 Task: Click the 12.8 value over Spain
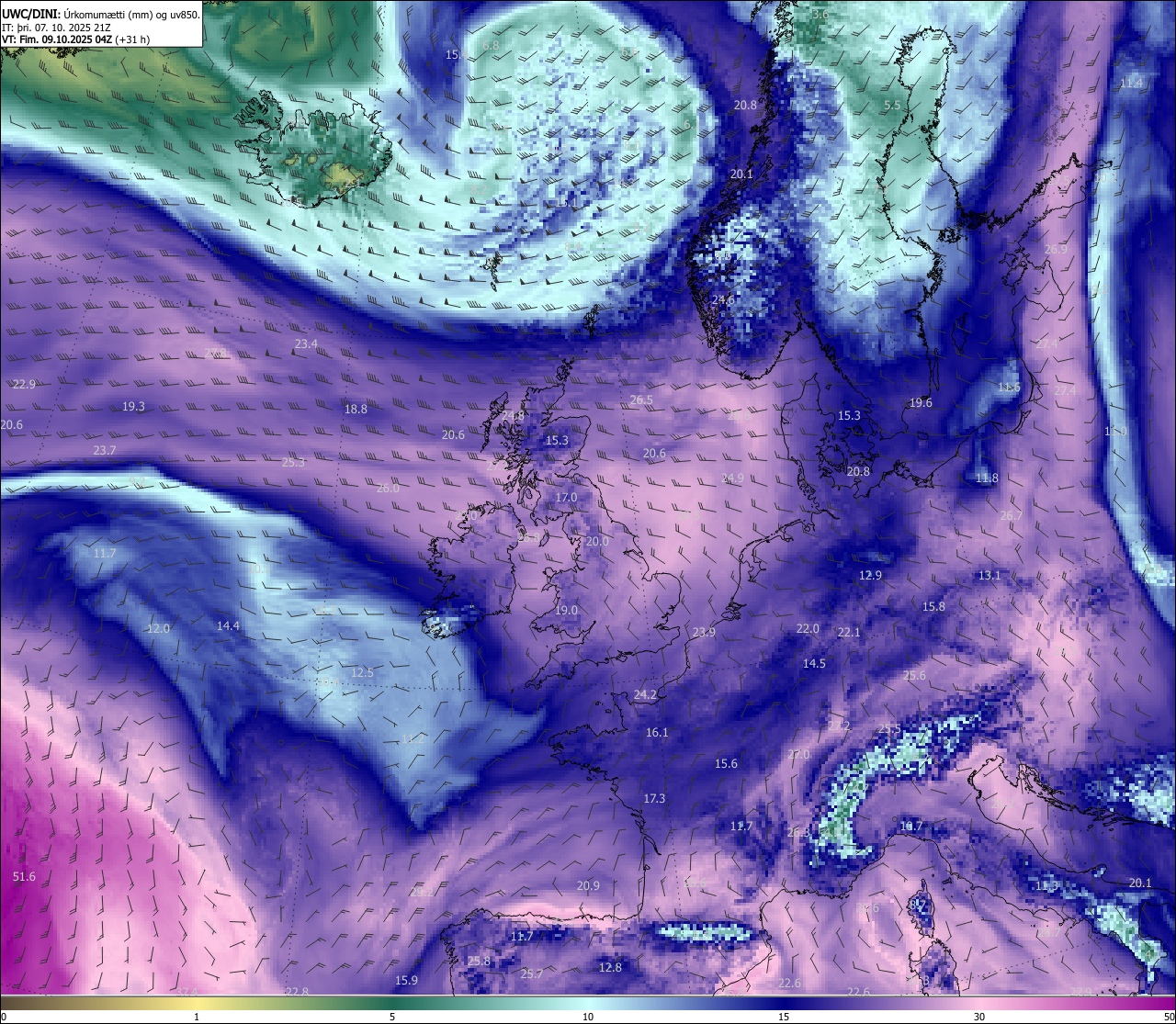pos(610,967)
